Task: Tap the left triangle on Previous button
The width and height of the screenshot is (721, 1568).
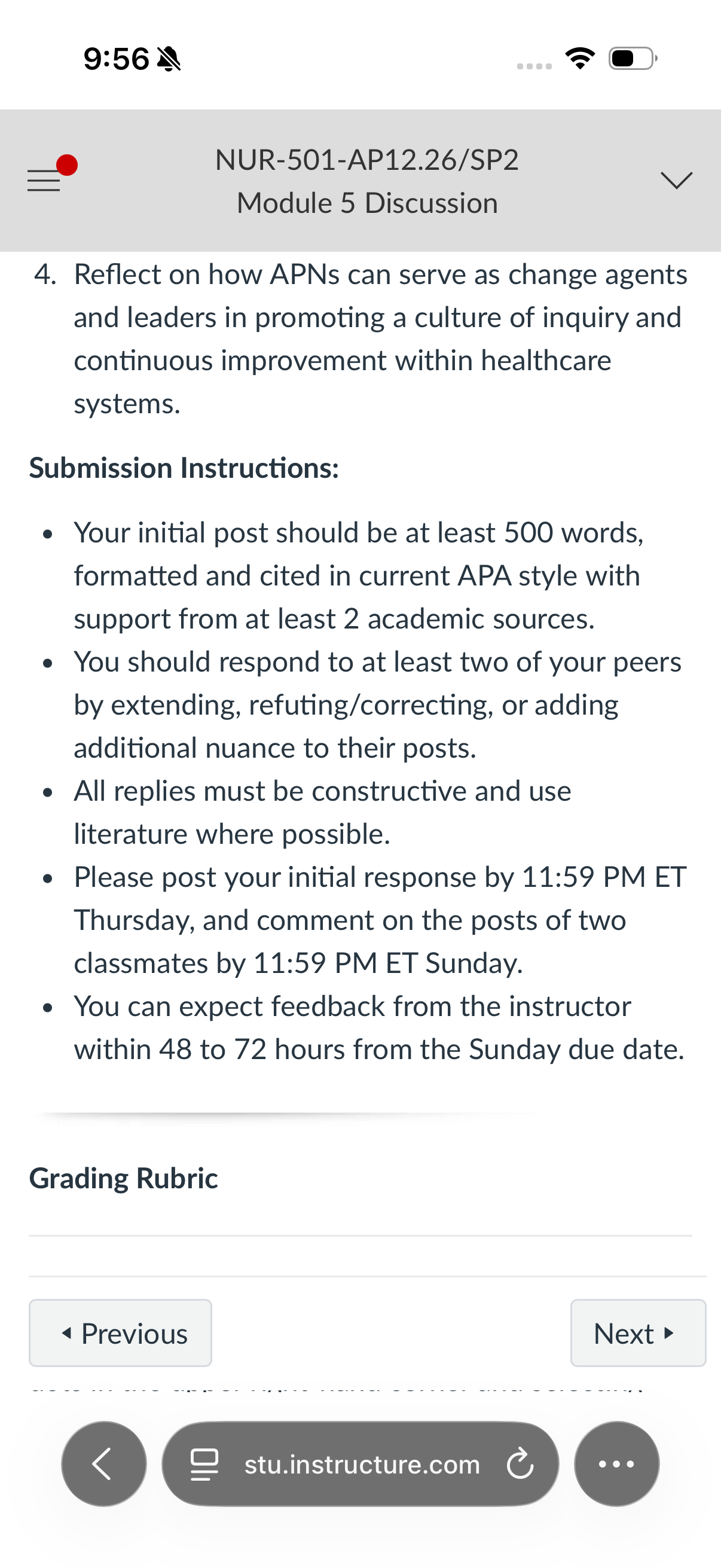Action: tap(67, 1333)
